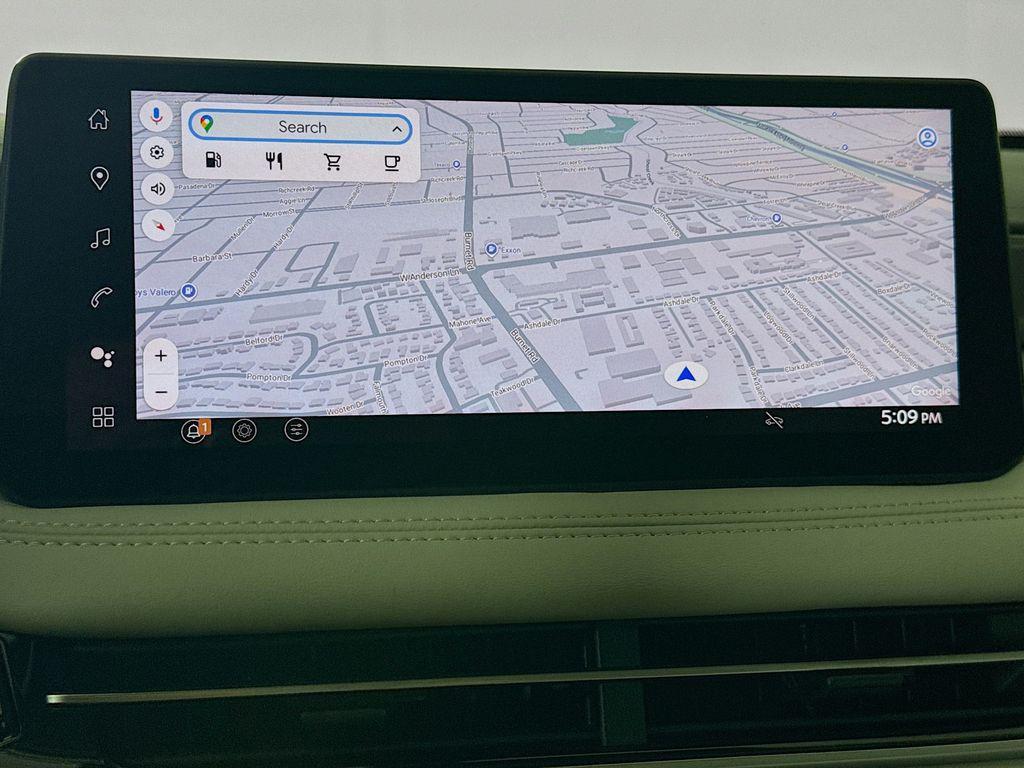The height and width of the screenshot is (768, 1024).
Task: Toggle map voice guidance sound
Action: point(158,188)
